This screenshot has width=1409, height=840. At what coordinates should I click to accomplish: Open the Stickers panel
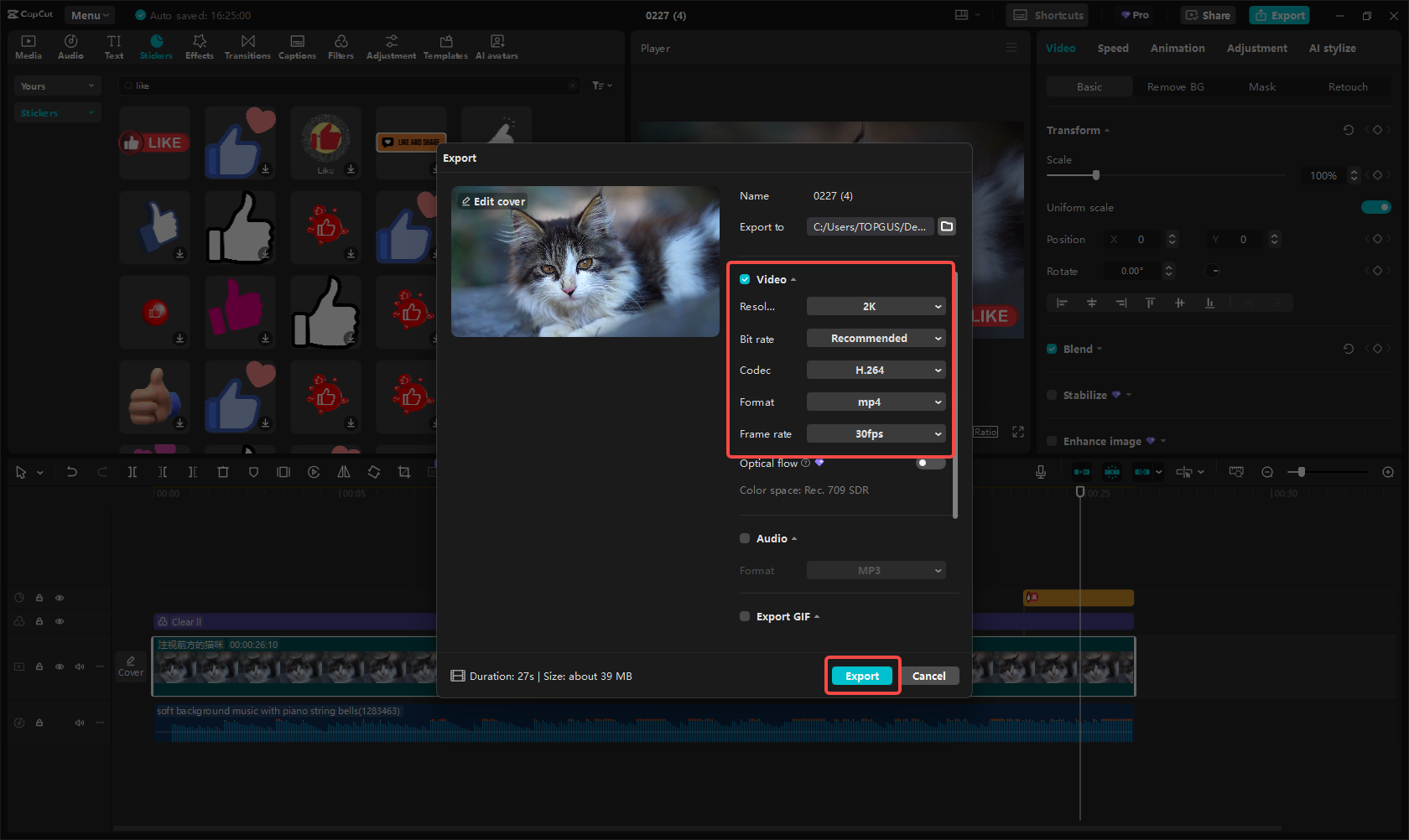point(156,46)
